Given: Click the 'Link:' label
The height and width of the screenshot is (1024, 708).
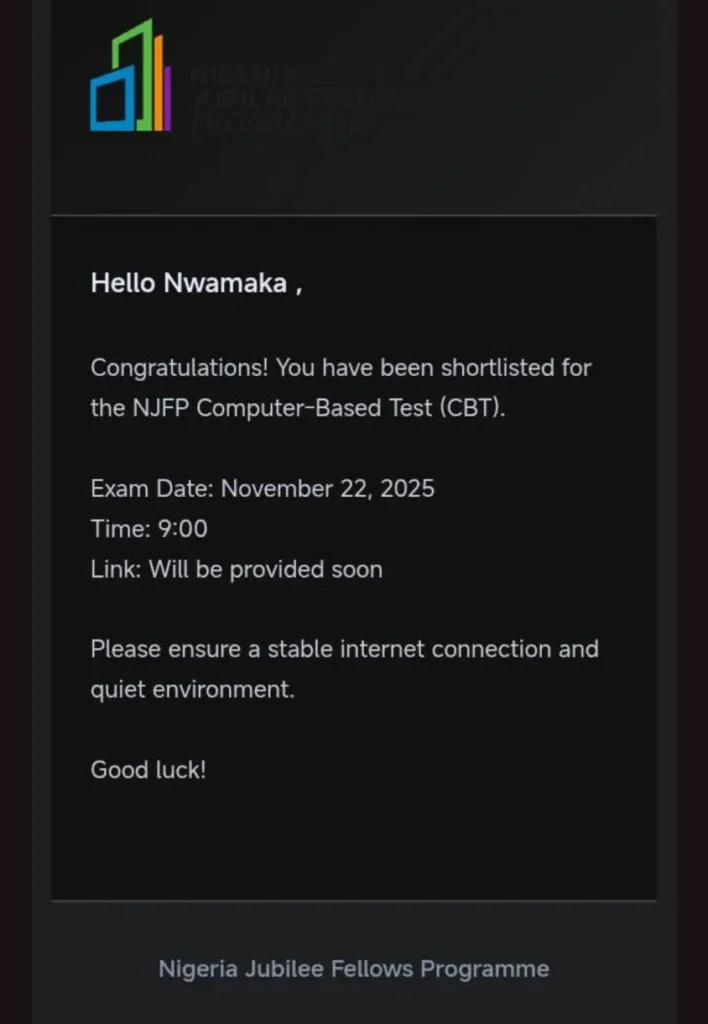Looking at the screenshot, I should 117,569.
